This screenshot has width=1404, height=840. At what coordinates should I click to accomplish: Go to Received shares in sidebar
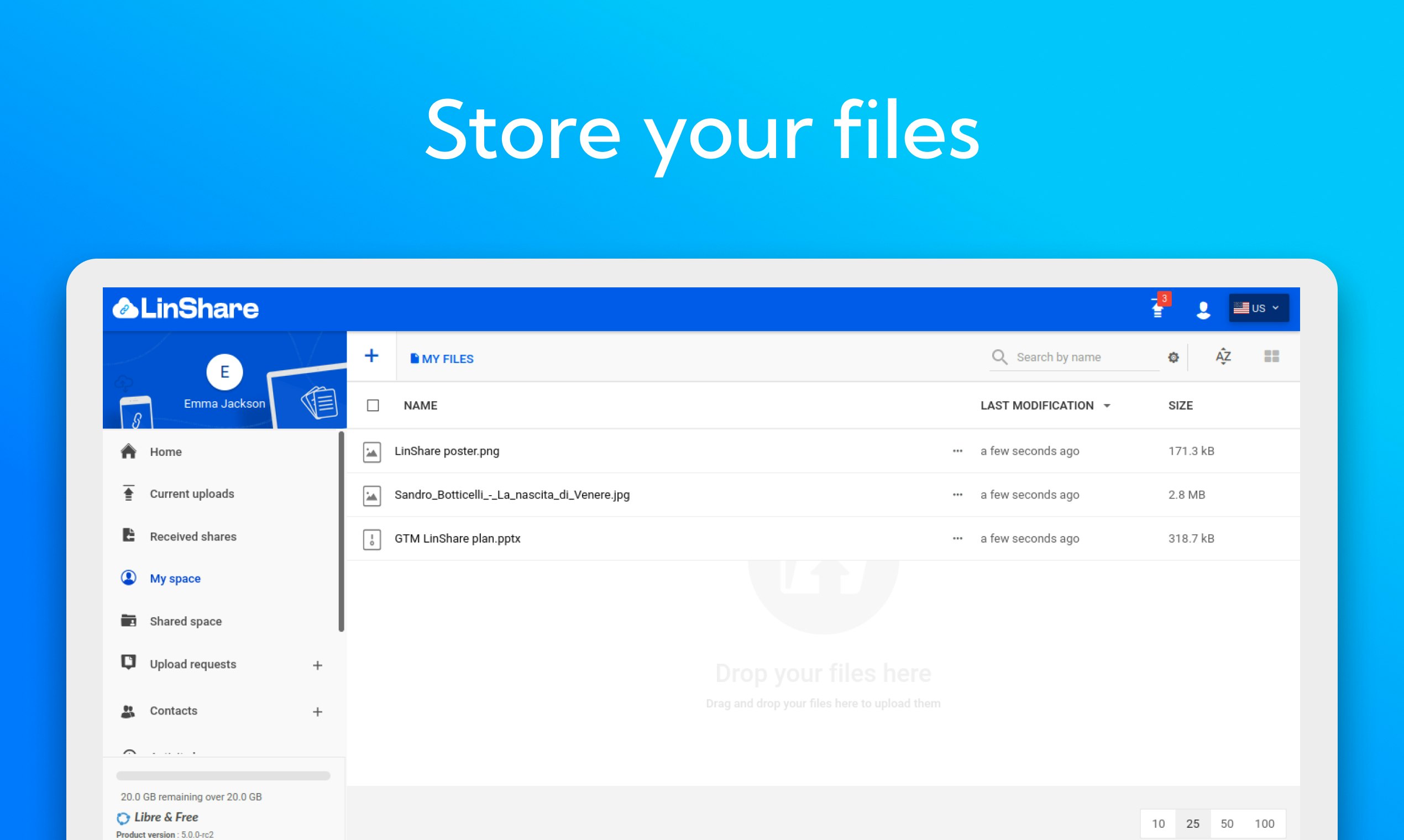(x=192, y=537)
